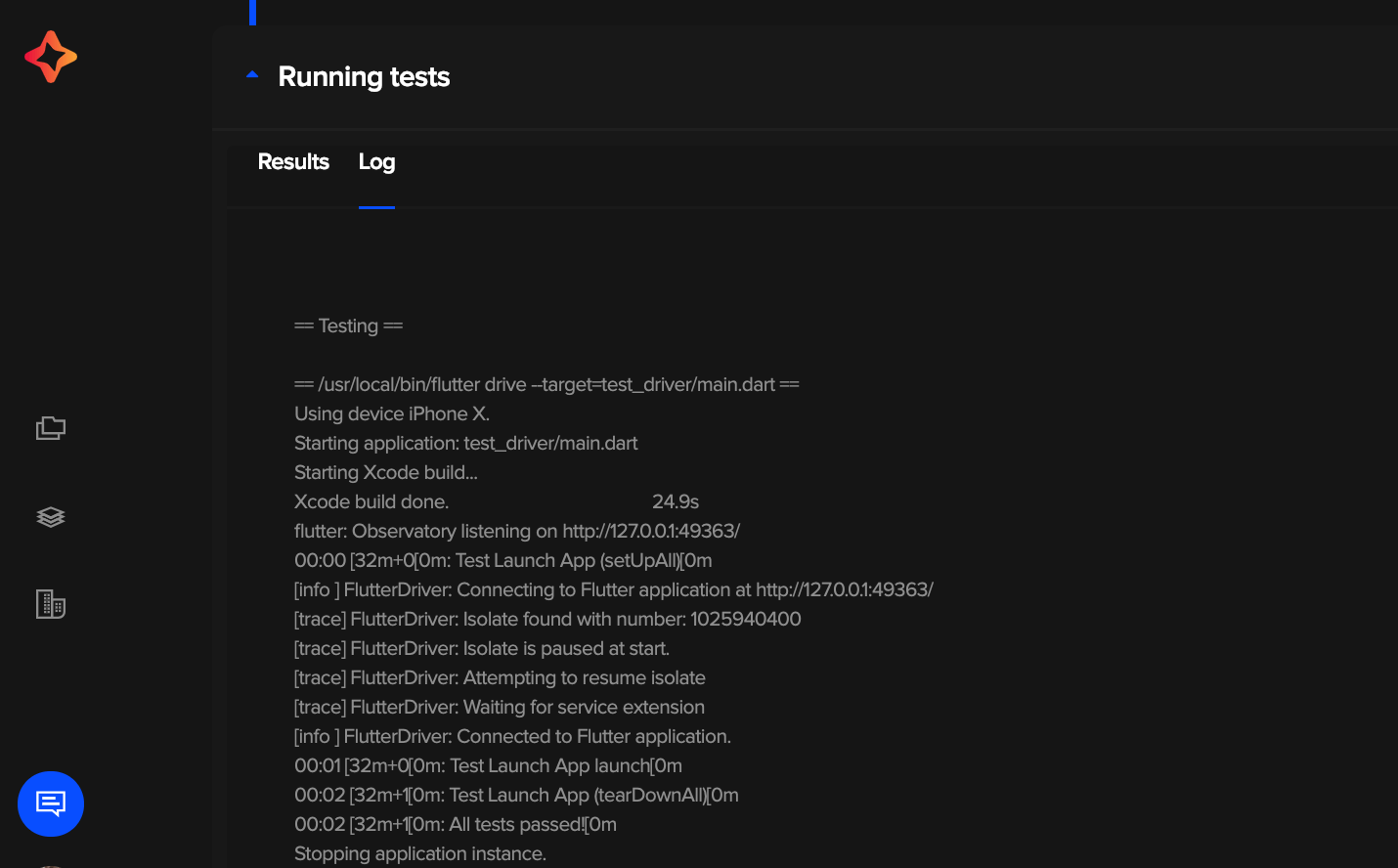Open the blue chat support button
This screenshot has width=1398, height=868.
coord(51,803)
